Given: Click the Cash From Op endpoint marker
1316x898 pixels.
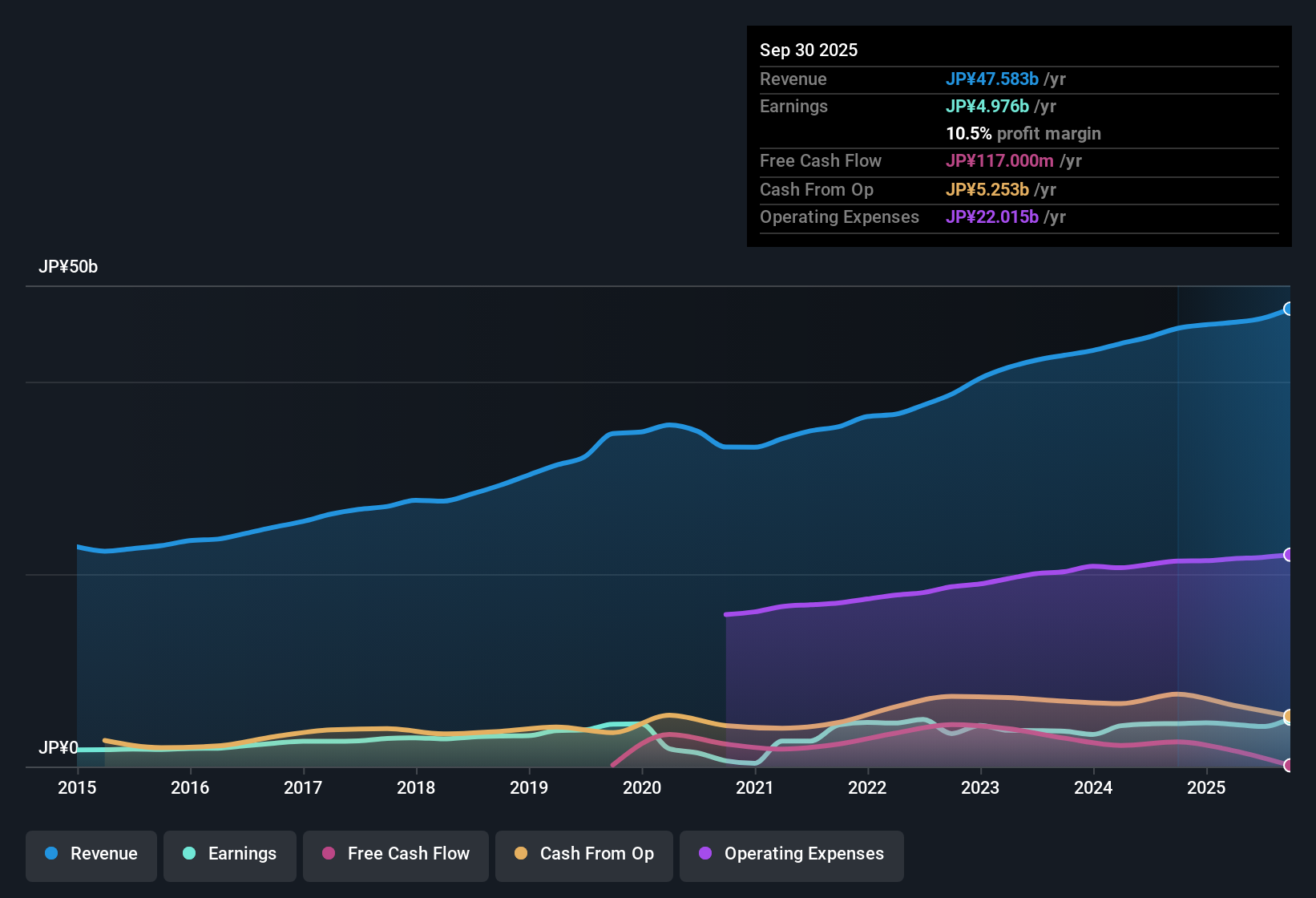Looking at the screenshot, I should pyautogui.click(x=1289, y=717).
